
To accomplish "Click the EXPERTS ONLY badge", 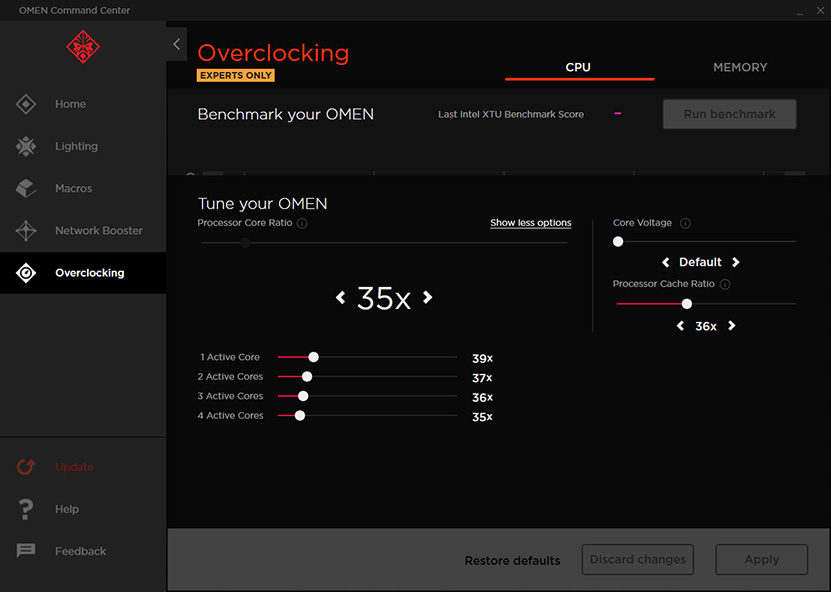I will [236, 75].
